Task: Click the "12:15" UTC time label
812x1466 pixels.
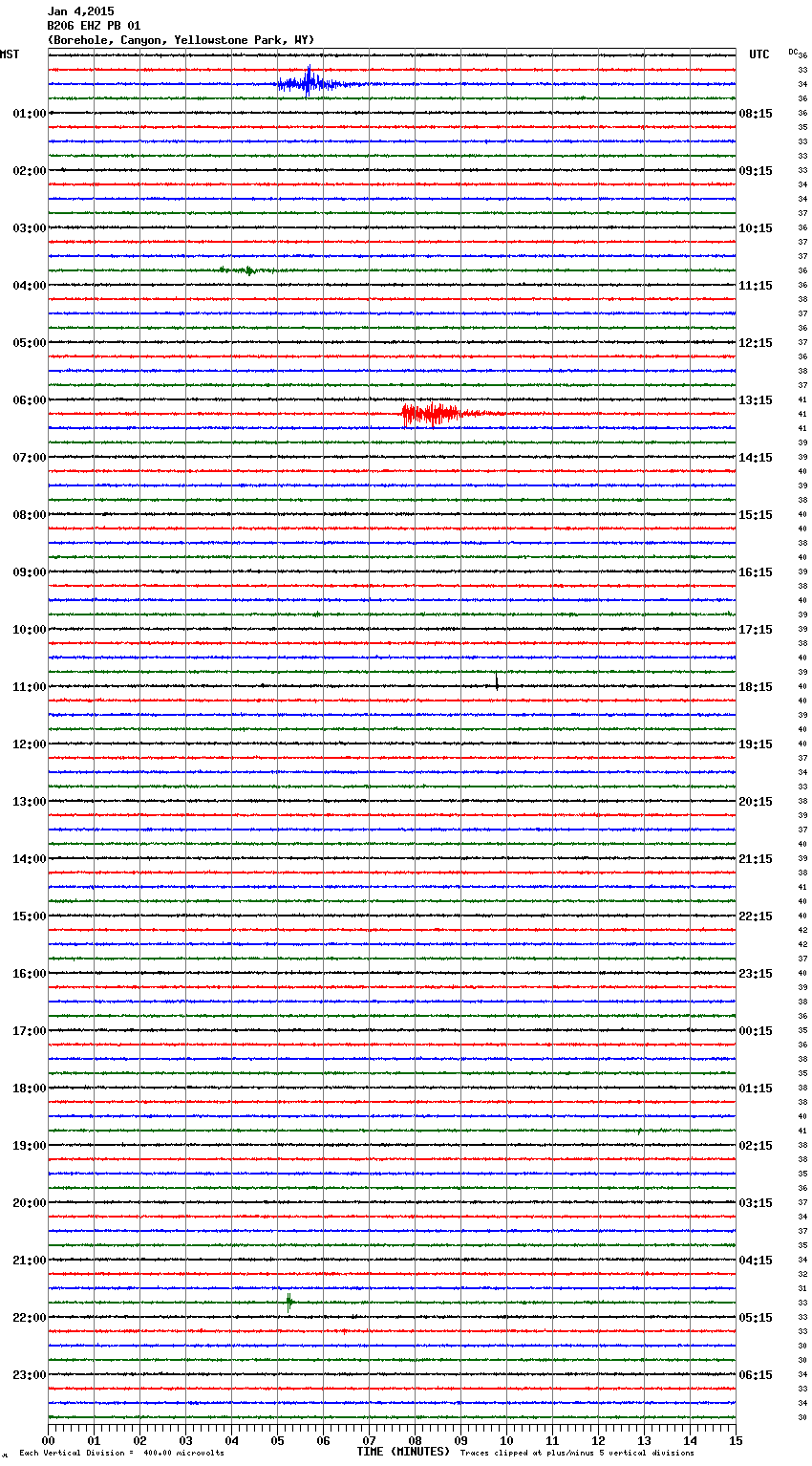Action: (x=756, y=343)
